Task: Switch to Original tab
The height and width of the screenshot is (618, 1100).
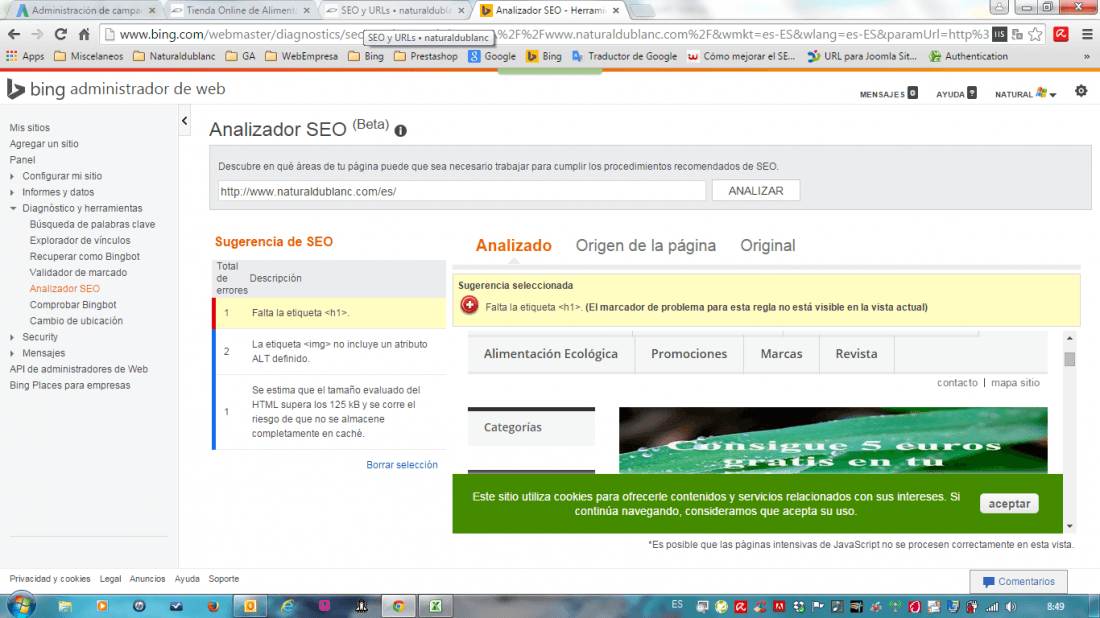Action: pyautogui.click(x=767, y=246)
